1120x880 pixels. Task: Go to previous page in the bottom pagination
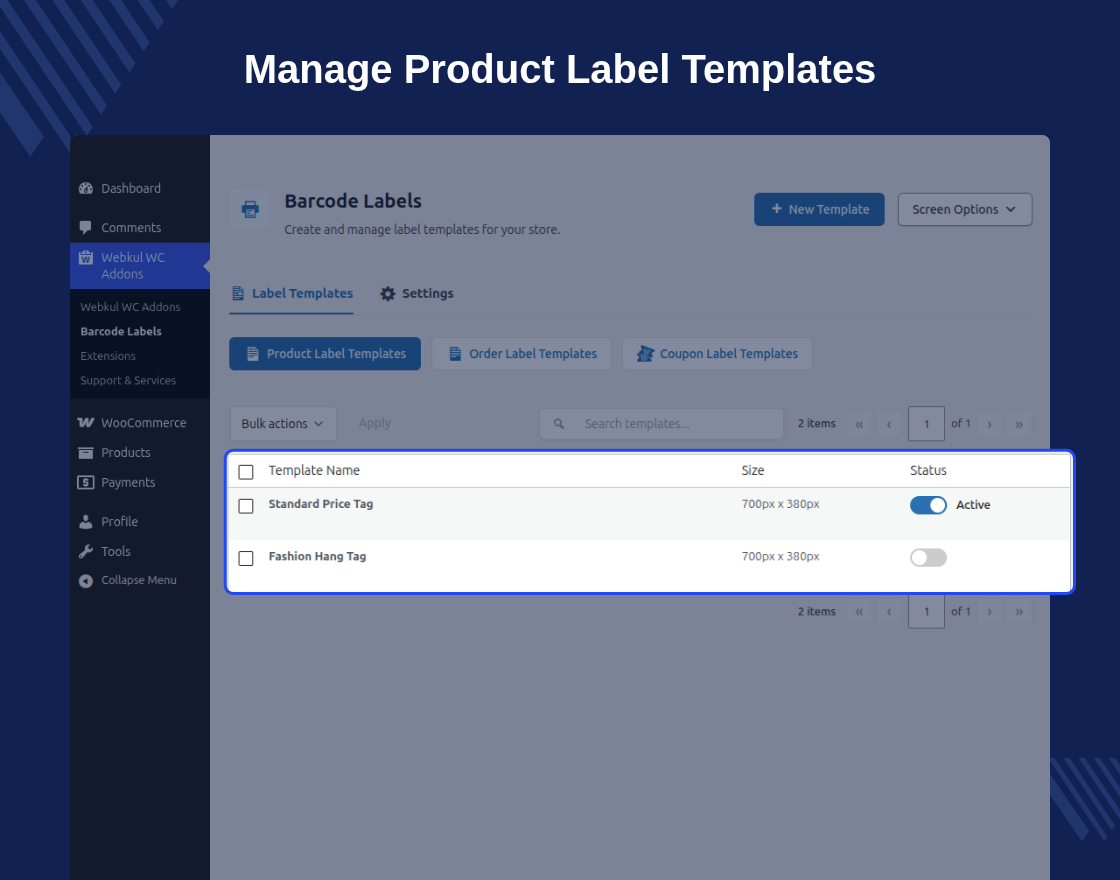(x=889, y=611)
